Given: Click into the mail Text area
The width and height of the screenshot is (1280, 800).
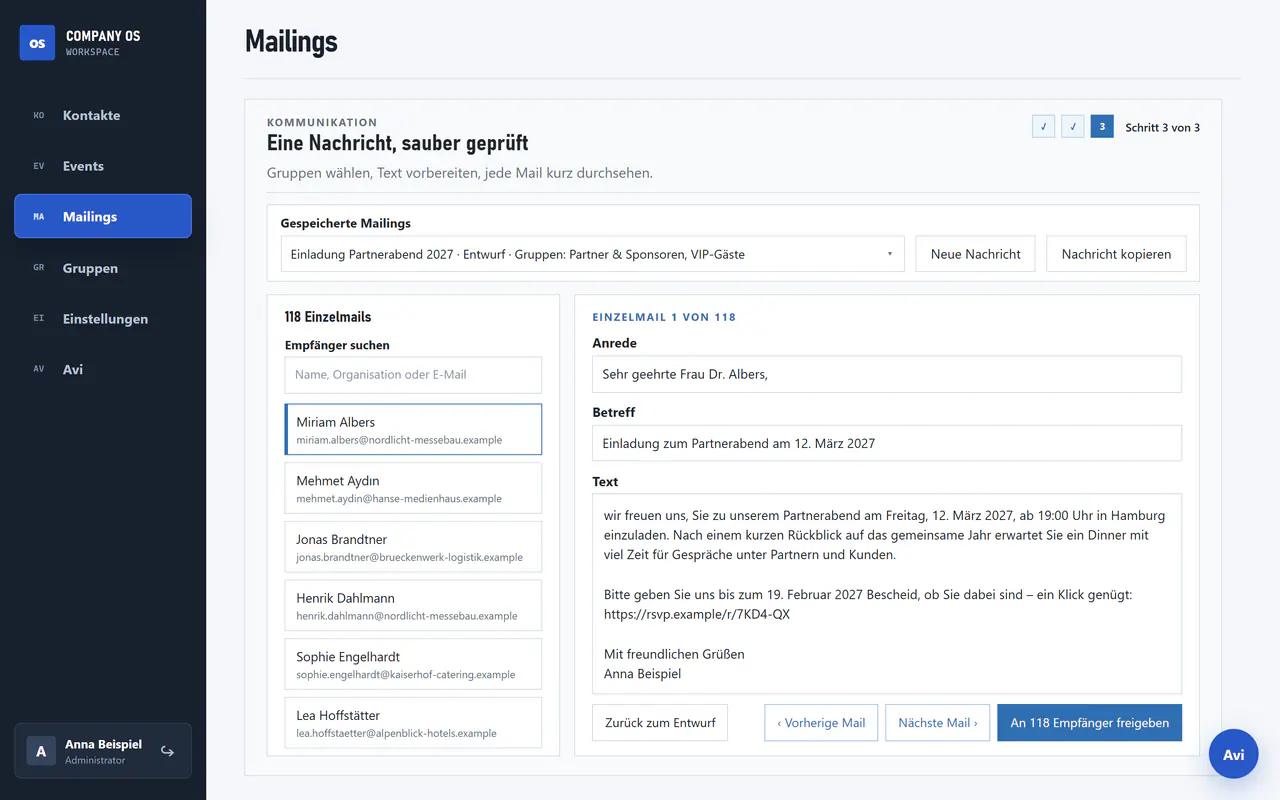Looking at the screenshot, I should pyautogui.click(x=887, y=594).
